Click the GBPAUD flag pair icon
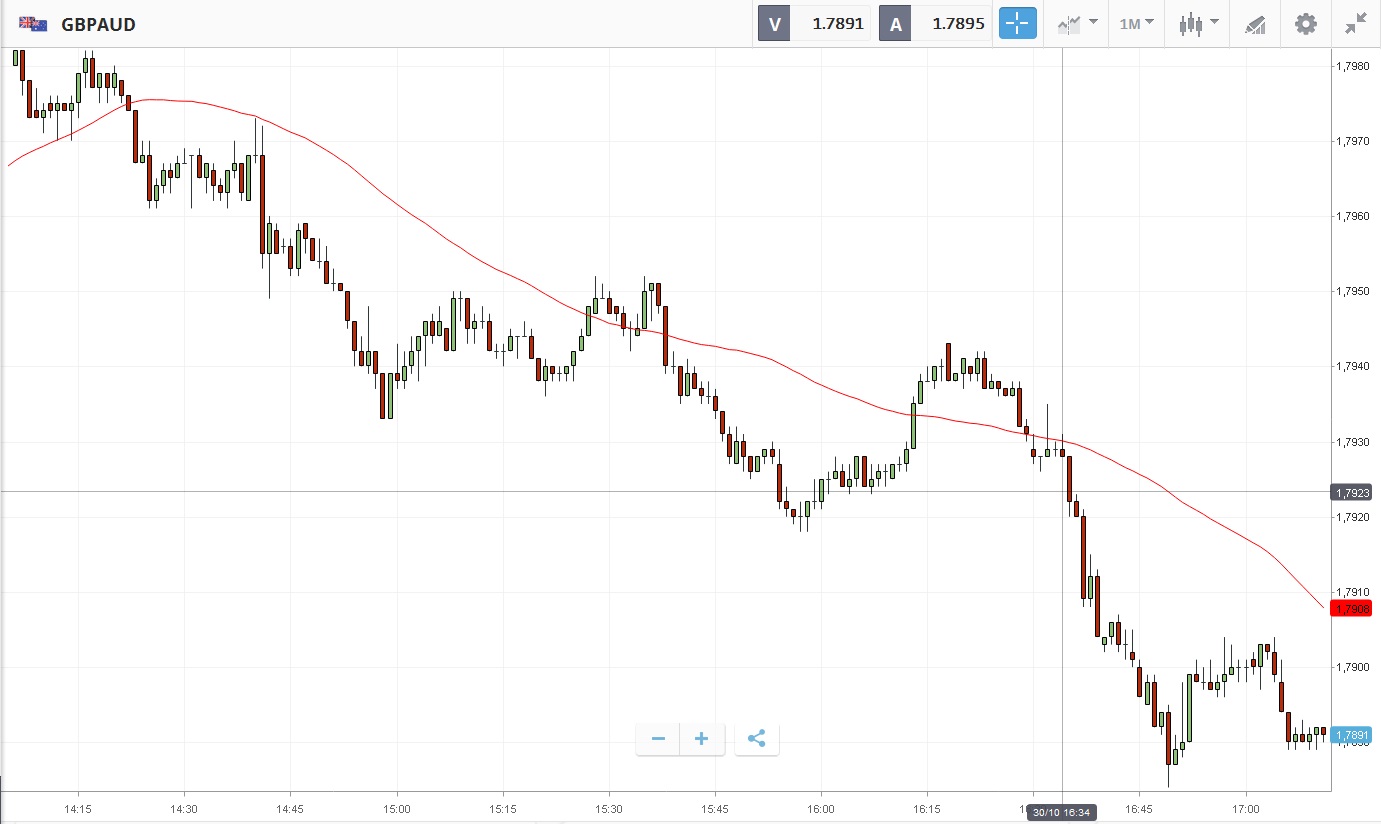This screenshot has height=824, width=1381. coord(33,24)
